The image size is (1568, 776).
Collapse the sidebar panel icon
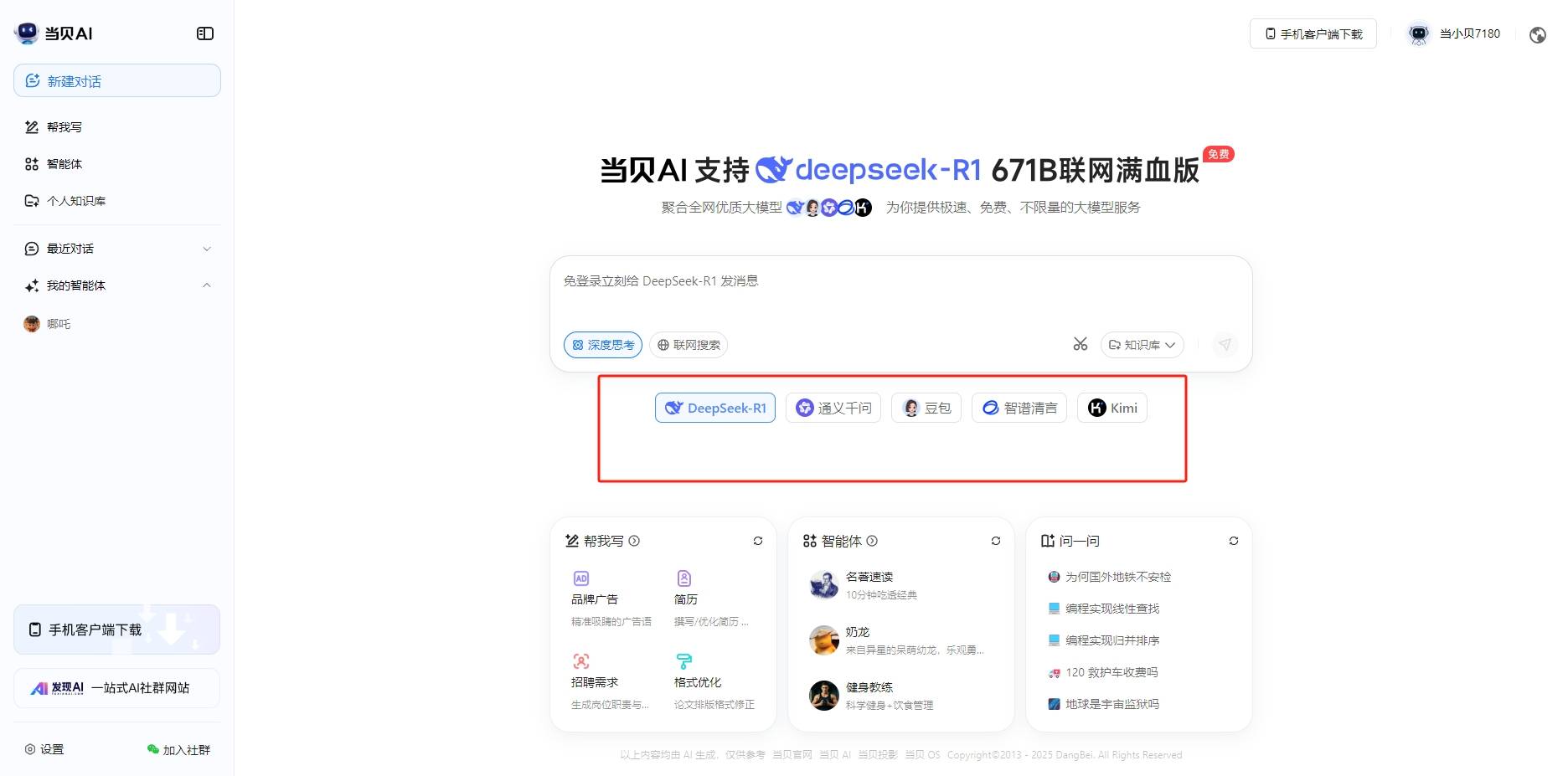(205, 33)
